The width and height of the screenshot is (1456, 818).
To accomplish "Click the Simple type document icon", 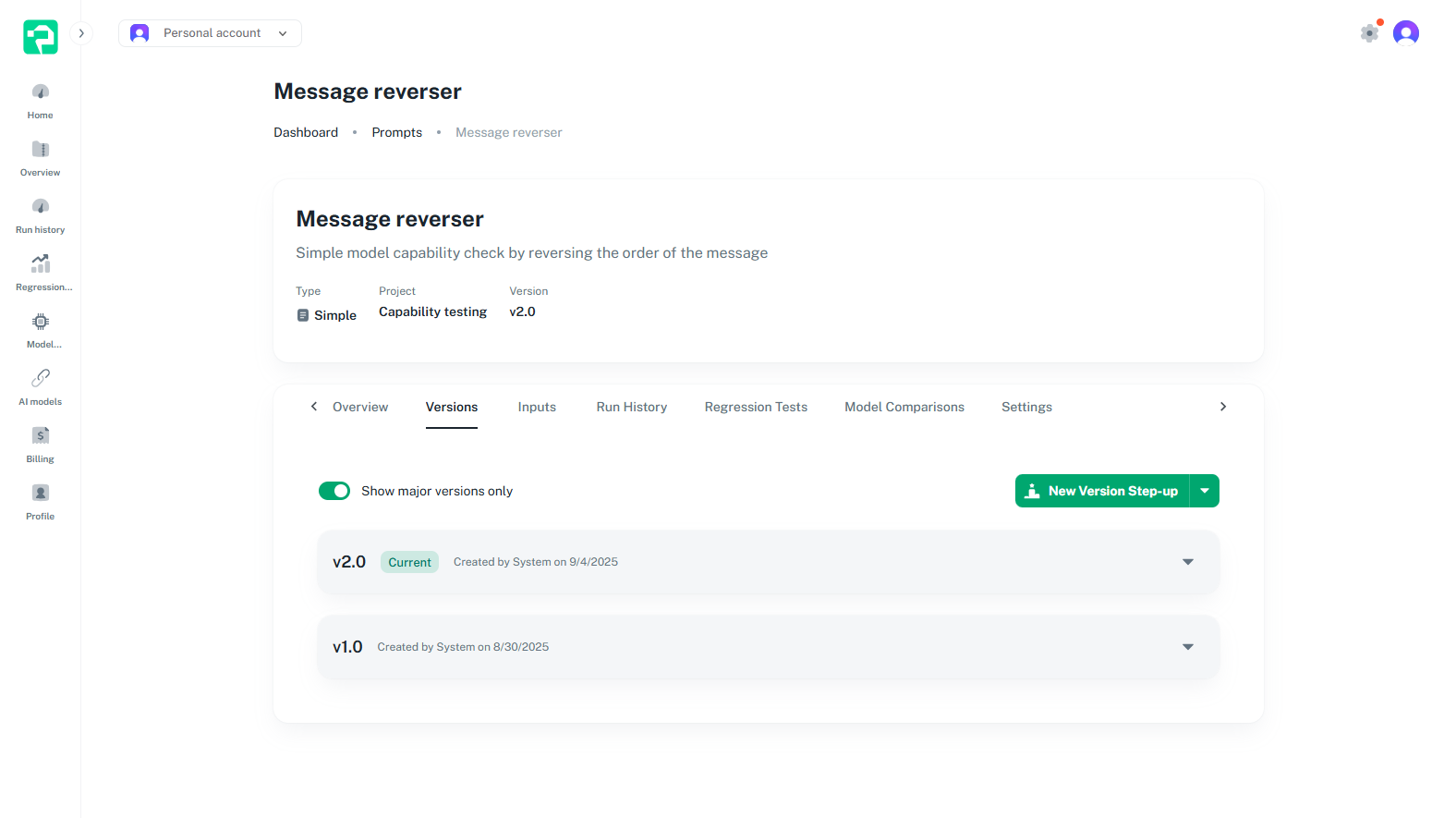I will 303,315.
